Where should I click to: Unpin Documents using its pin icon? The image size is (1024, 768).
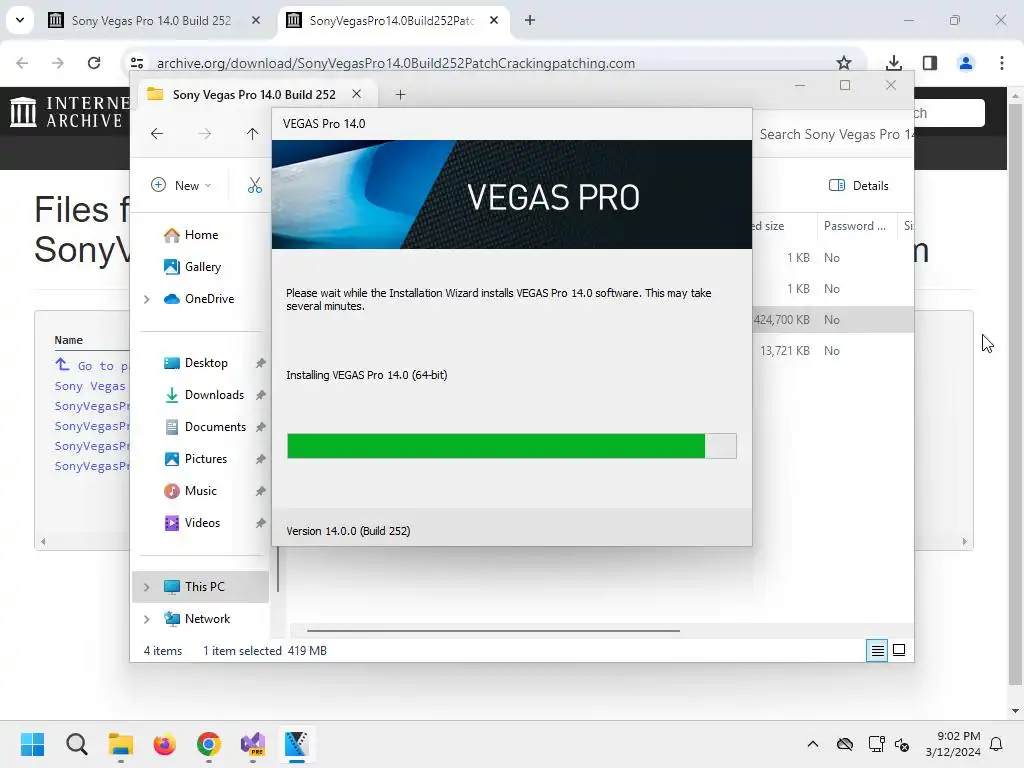(x=261, y=427)
